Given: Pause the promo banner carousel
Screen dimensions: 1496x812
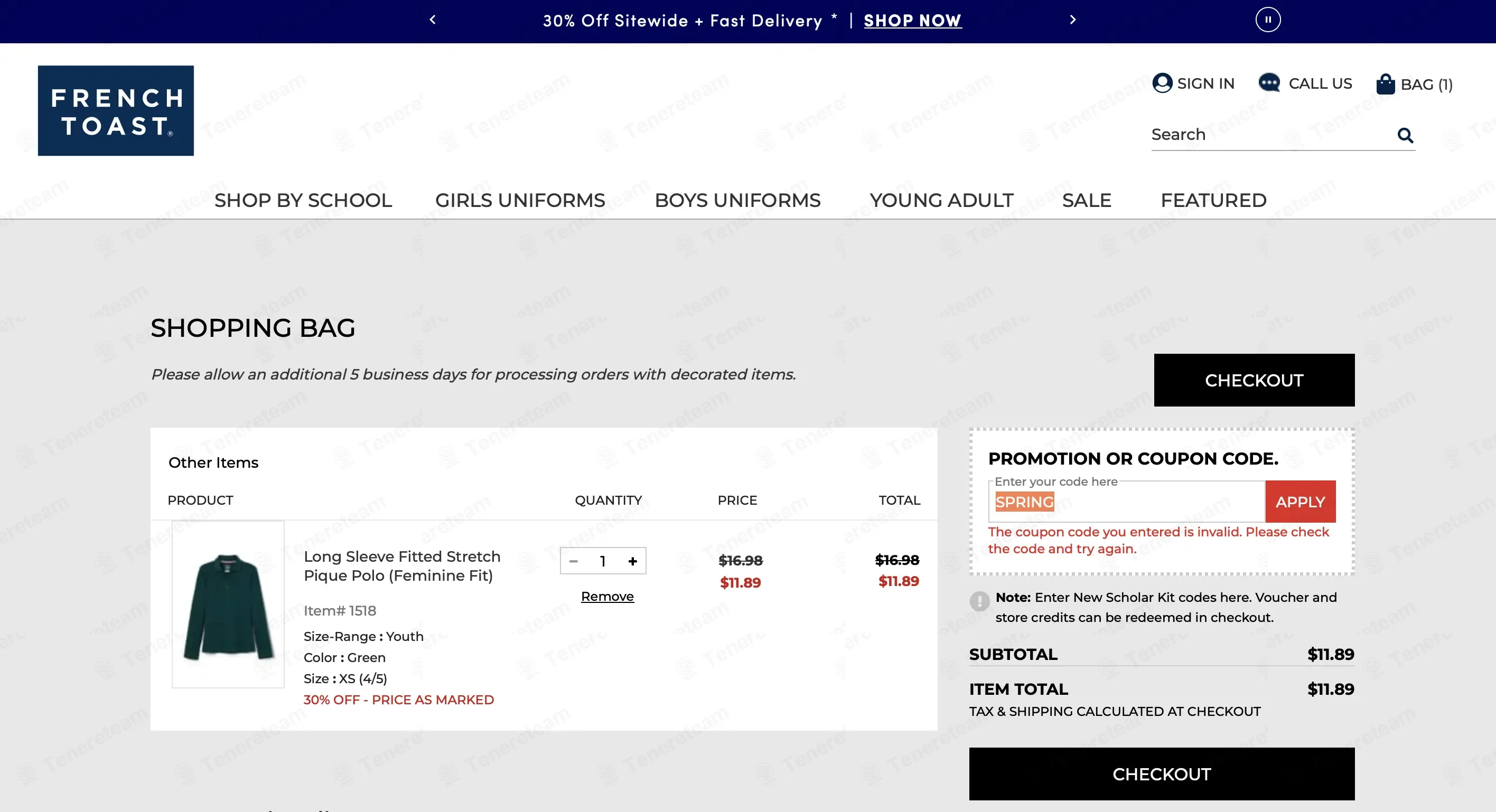Looking at the screenshot, I should click(x=1268, y=20).
